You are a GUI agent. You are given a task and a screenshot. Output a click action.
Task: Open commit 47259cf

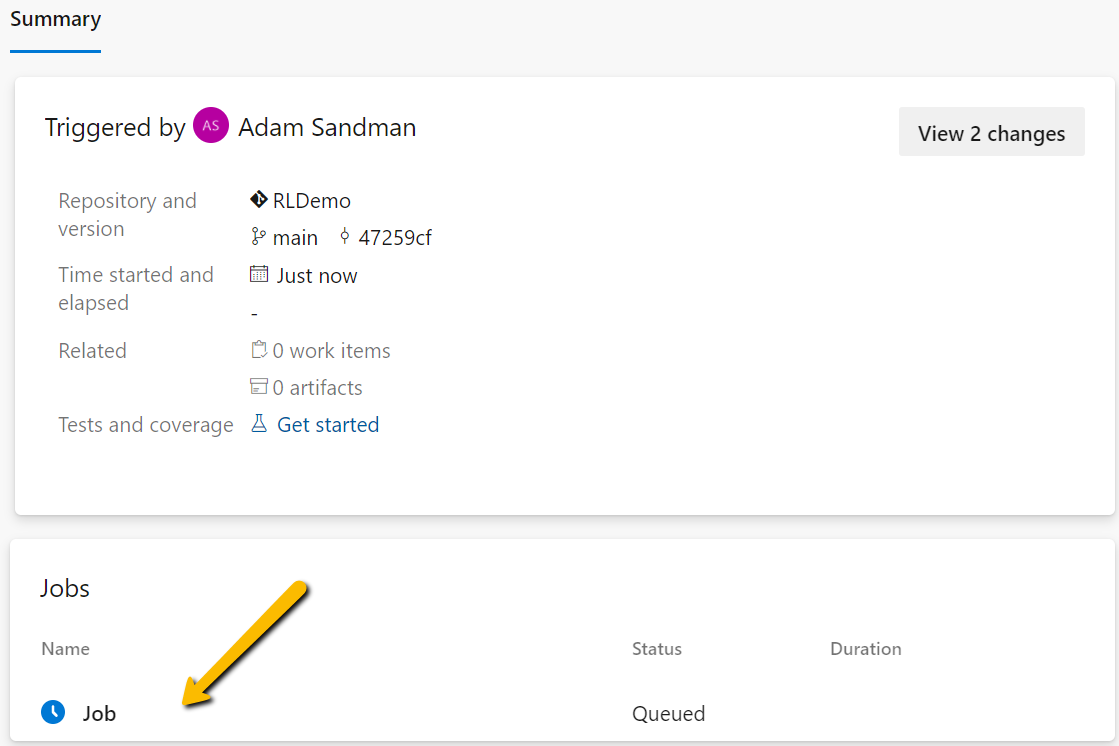395,238
